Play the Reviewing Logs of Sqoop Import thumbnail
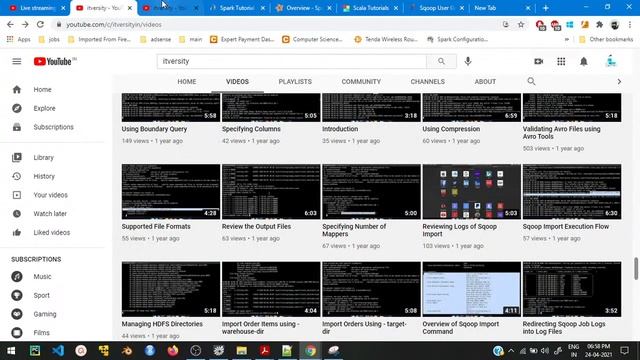The image size is (640, 360). coord(471,191)
